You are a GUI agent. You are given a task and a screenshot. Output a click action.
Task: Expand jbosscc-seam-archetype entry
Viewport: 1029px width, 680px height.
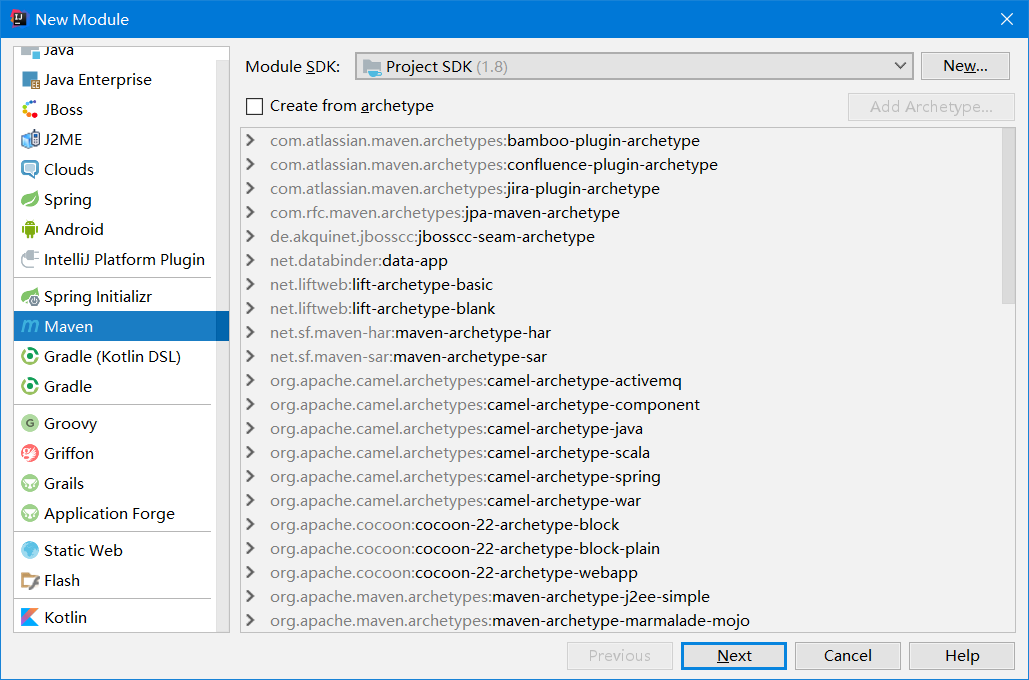[x=250, y=236]
